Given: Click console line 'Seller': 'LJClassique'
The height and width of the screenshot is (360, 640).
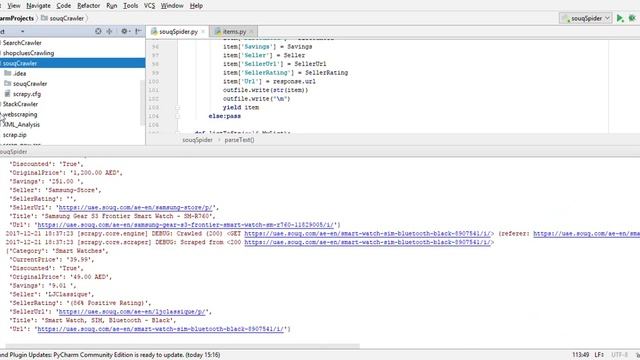Looking at the screenshot, I should 51,294.
